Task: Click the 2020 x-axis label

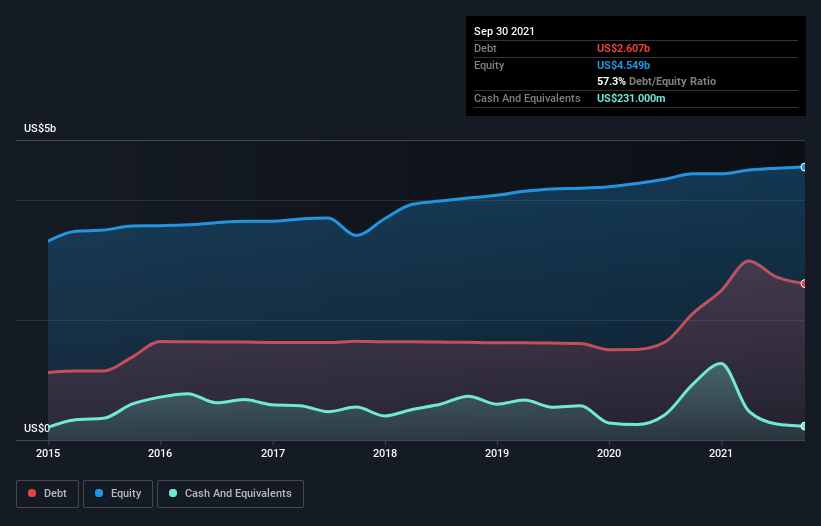Action: click(x=609, y=453)
